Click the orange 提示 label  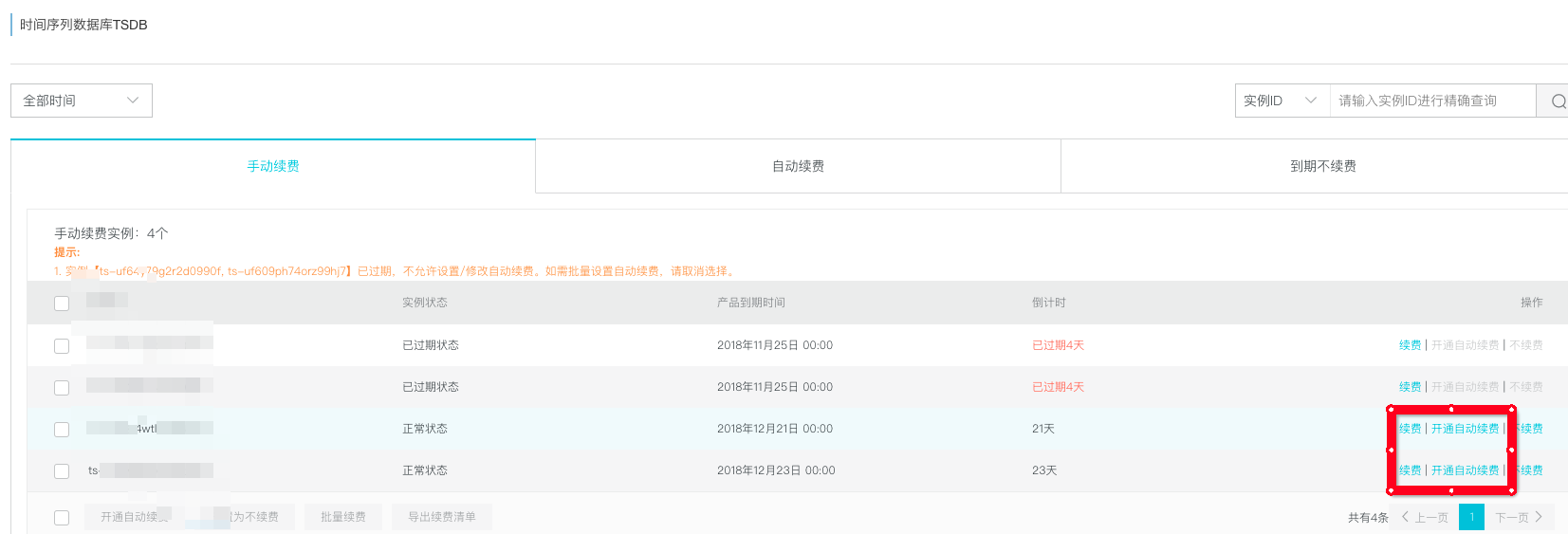pos(66,252)
